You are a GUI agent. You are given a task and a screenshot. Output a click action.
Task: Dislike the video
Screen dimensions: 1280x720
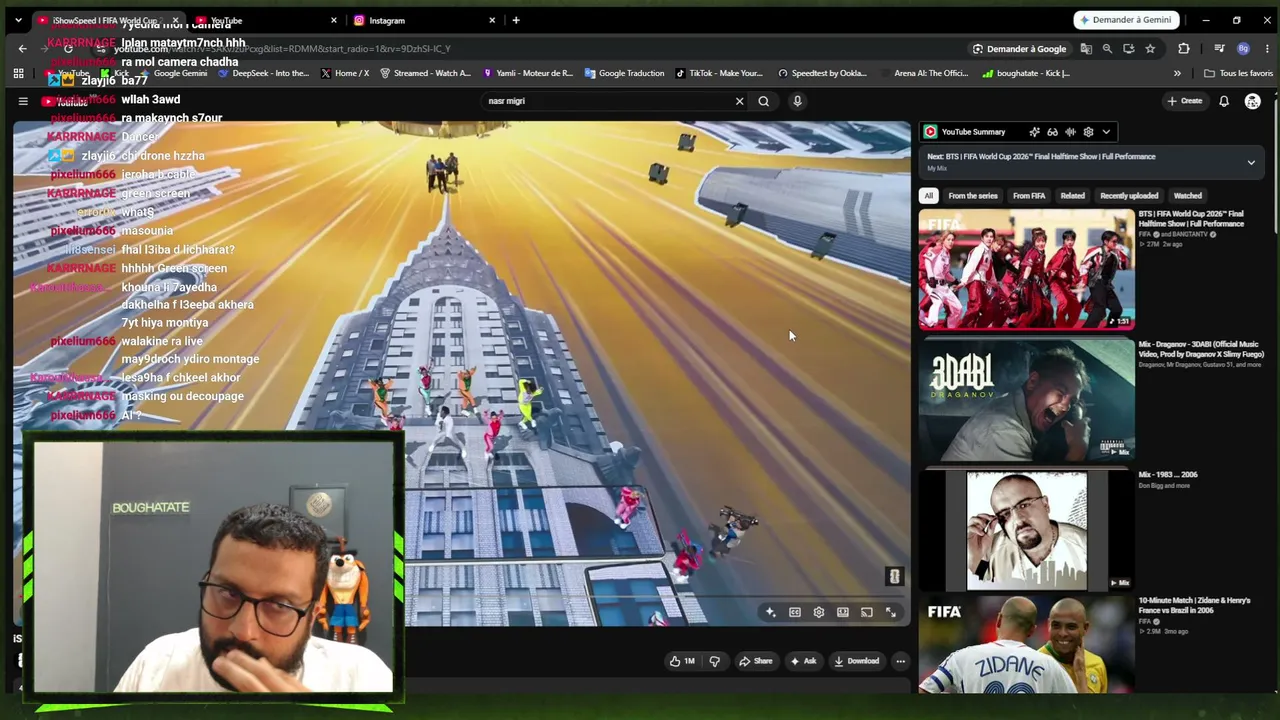click(x=714, y=661)
